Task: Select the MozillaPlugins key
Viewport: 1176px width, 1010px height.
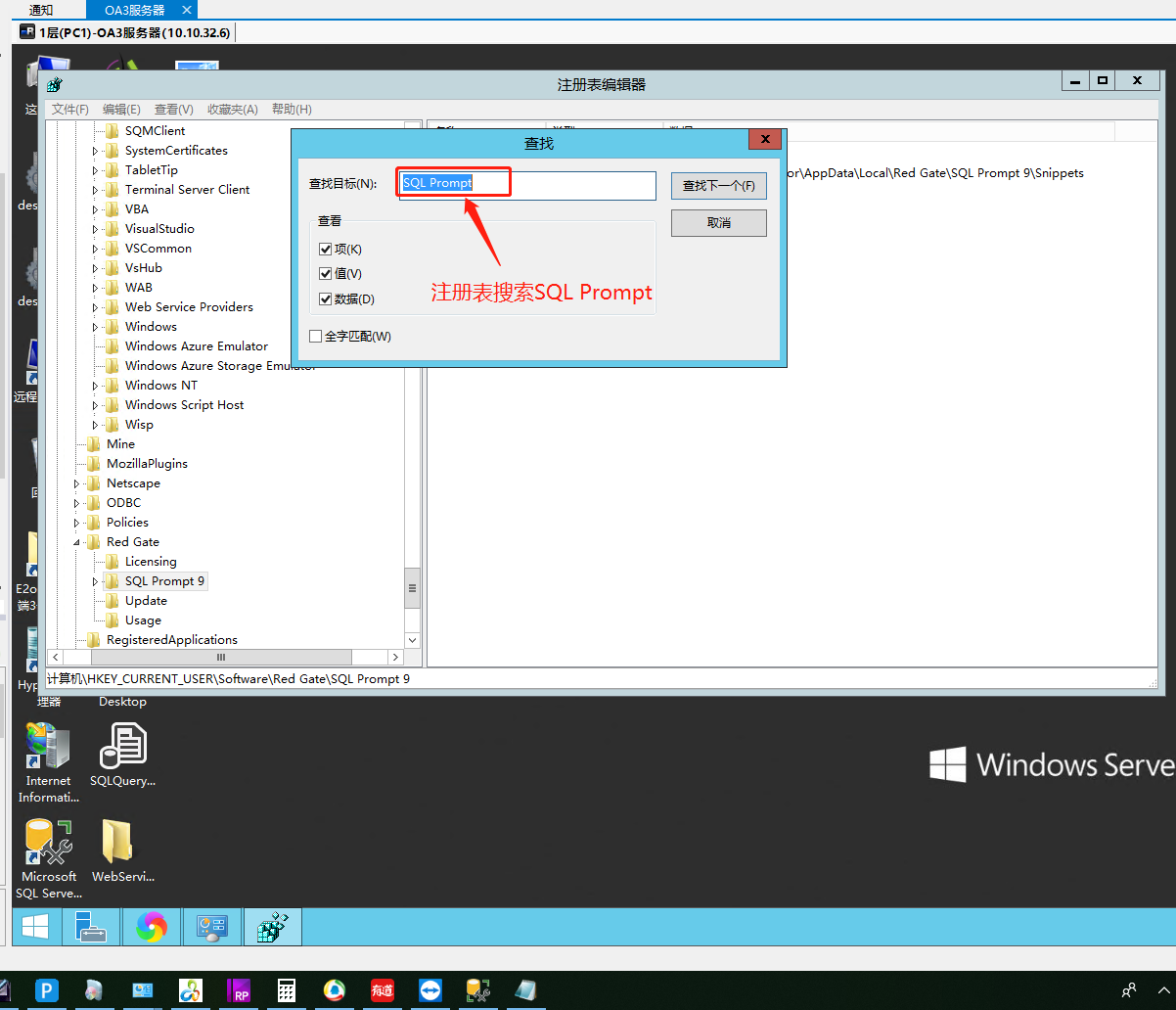Action: (147, 464)
